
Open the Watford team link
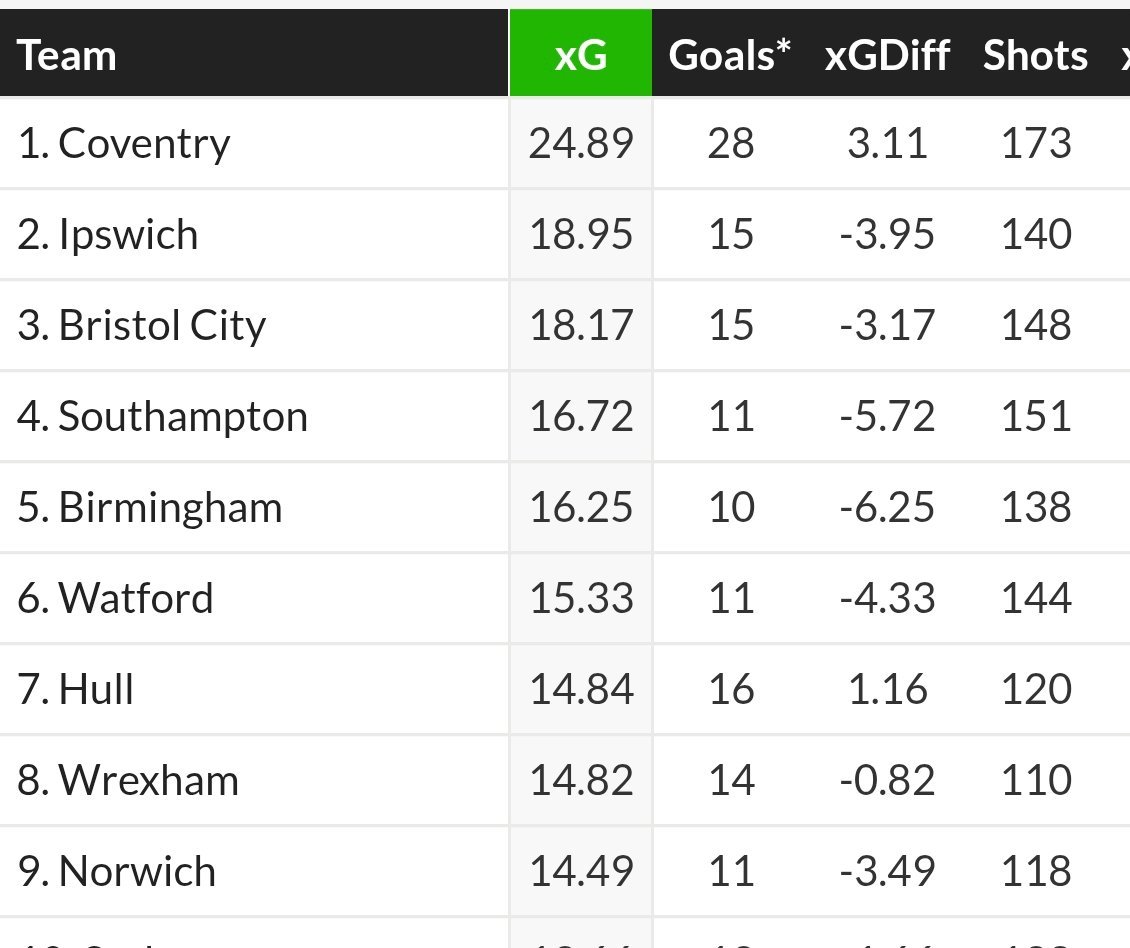click(136, 599)
